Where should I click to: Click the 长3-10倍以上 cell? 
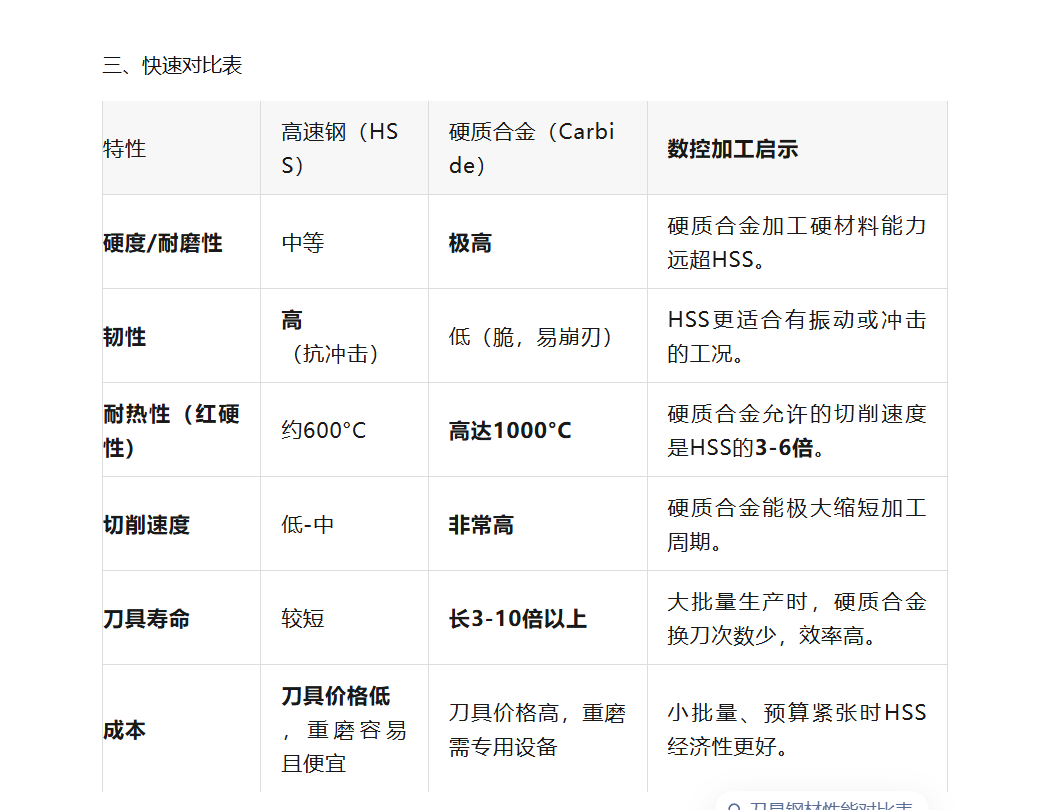pos(517,619)
